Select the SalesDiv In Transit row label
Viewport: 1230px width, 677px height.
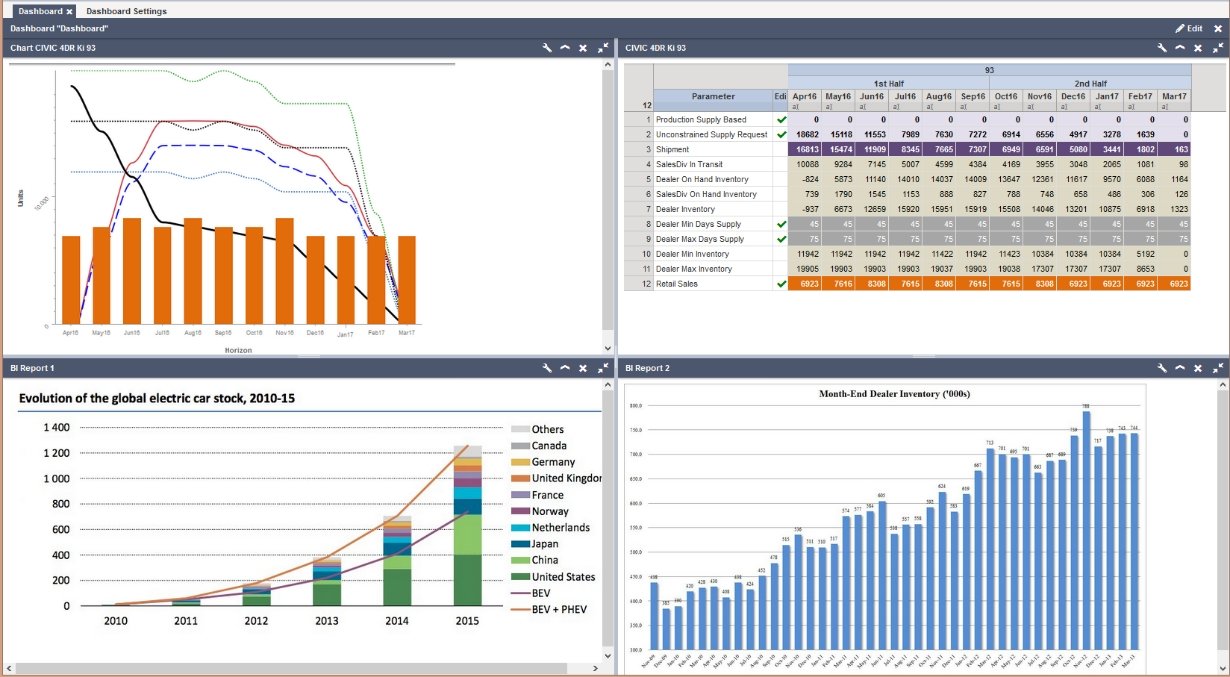(x=713, y=164)
